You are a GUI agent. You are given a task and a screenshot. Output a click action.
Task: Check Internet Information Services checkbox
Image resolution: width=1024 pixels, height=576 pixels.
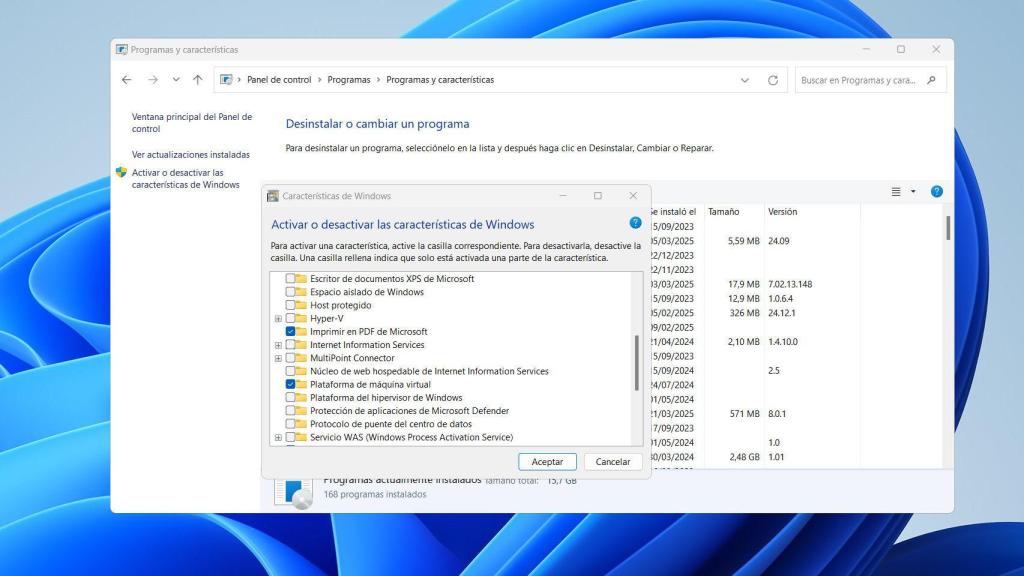point(290,345)
